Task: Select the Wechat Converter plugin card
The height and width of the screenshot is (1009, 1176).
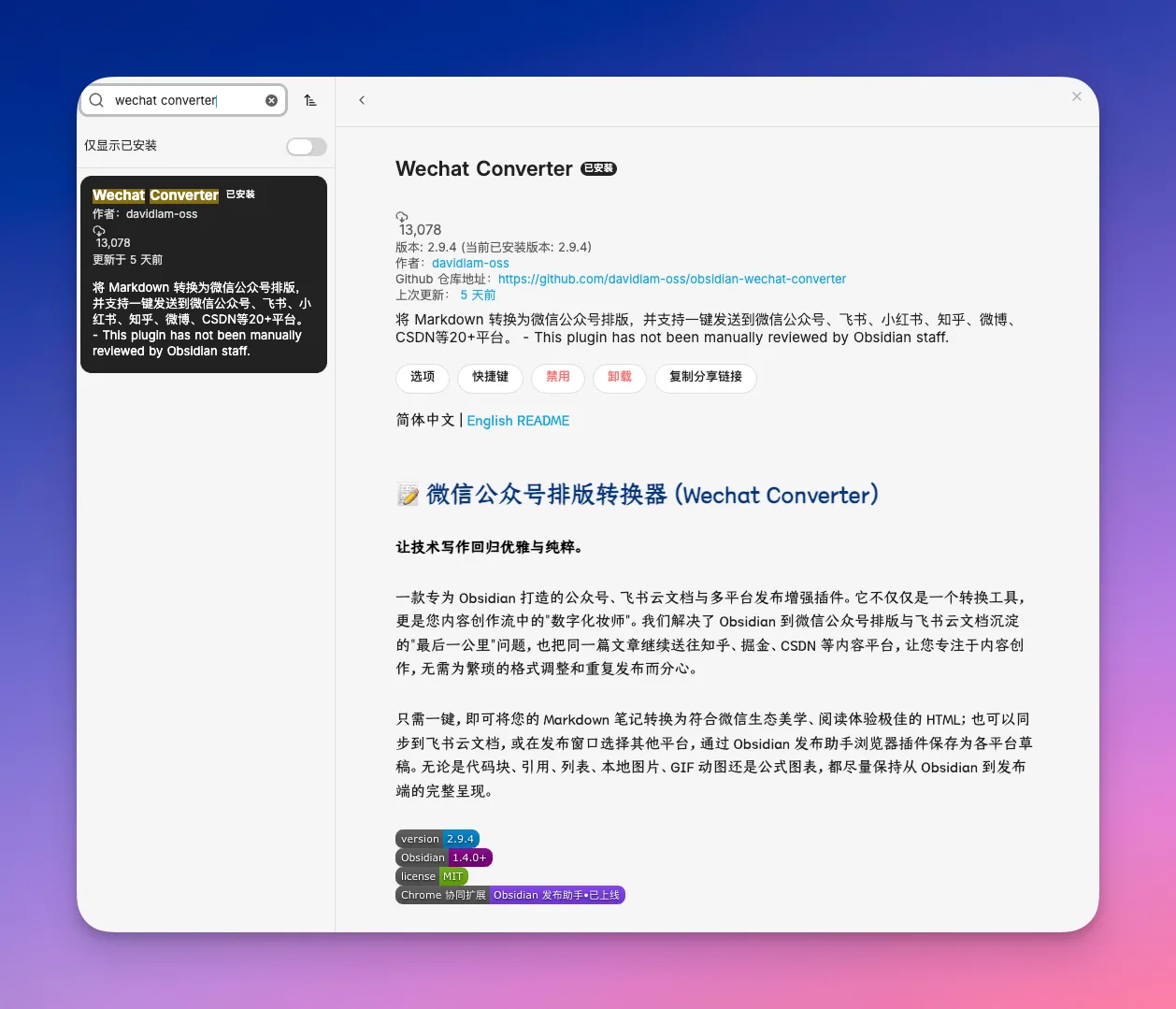Action: (204, 274)
